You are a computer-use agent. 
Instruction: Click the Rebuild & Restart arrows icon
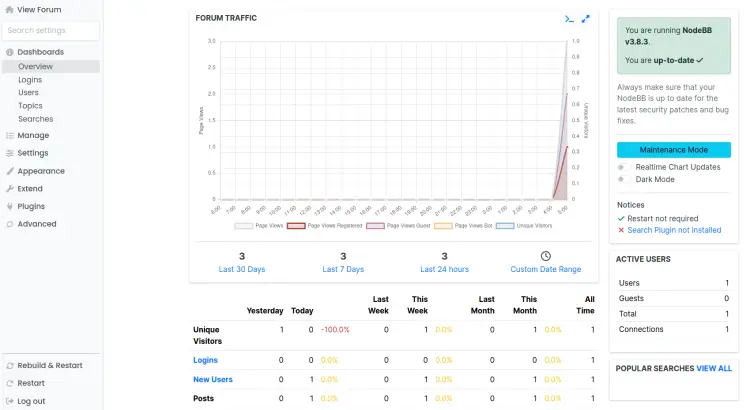(x=10, y=365)
